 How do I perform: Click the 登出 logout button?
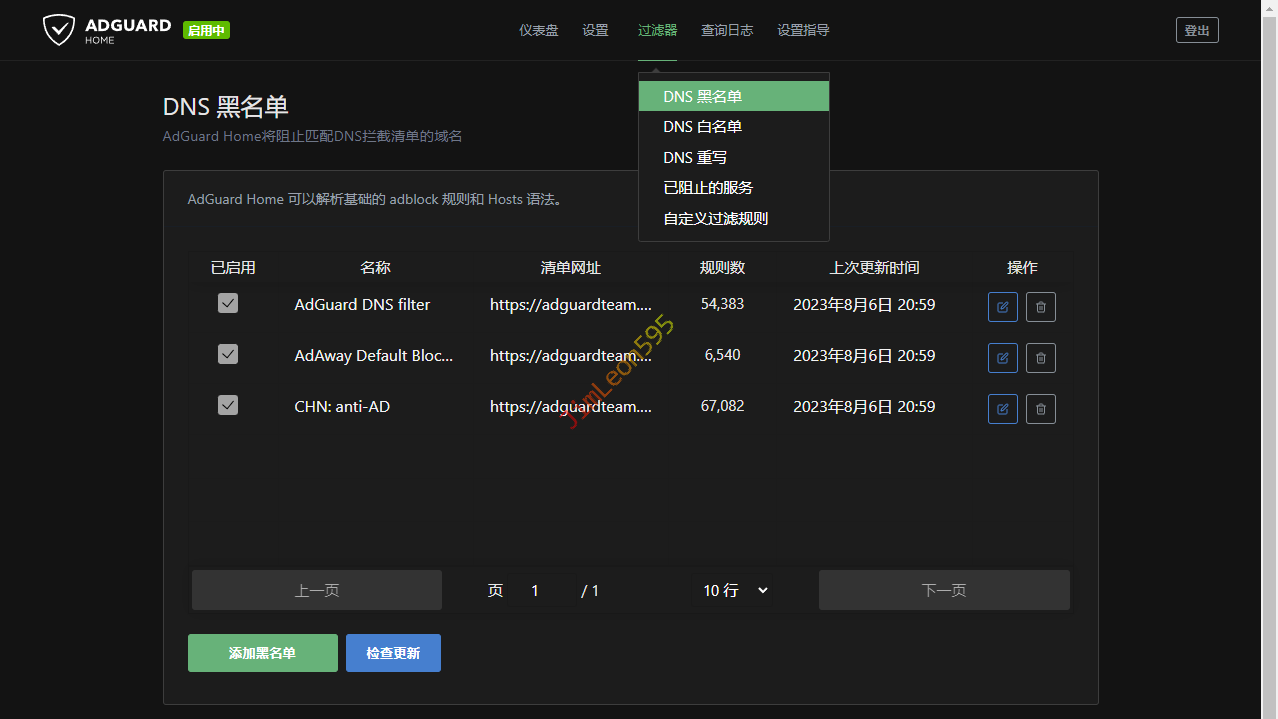pos(1197,30)
